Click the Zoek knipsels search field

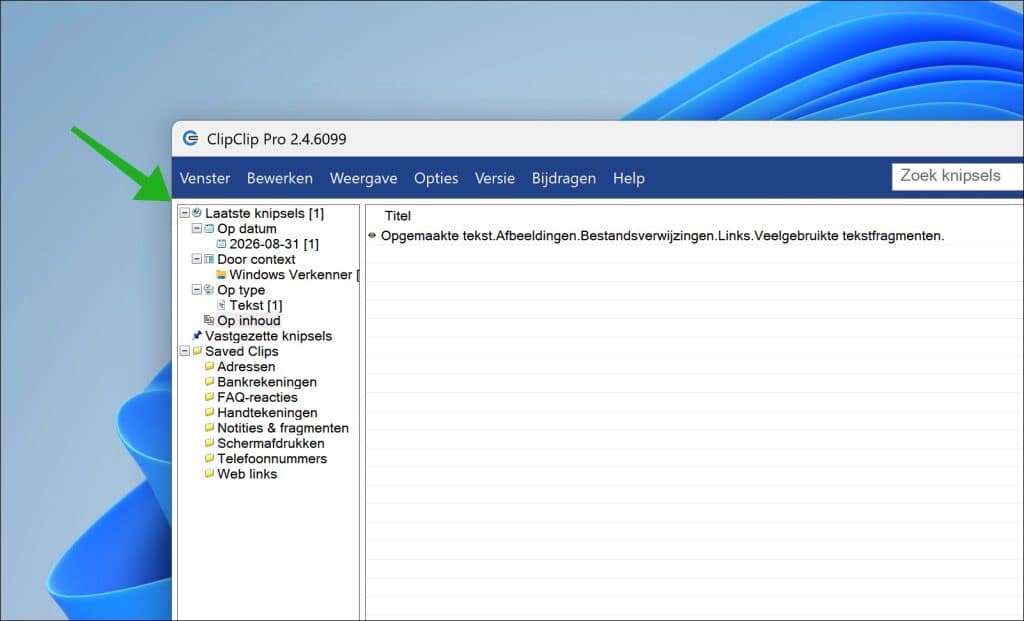(x=957, y=176)
